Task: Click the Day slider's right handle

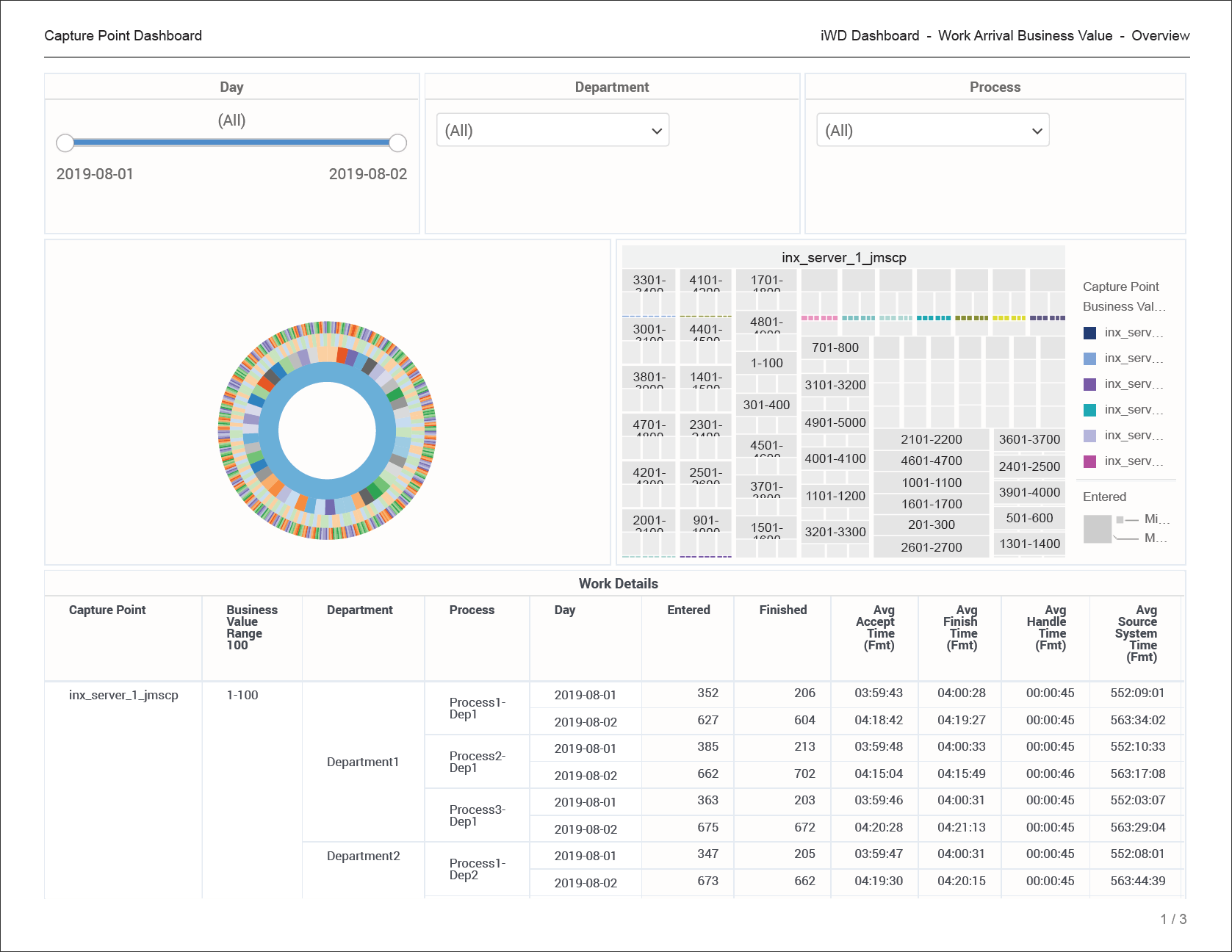Action: (397, 143)
